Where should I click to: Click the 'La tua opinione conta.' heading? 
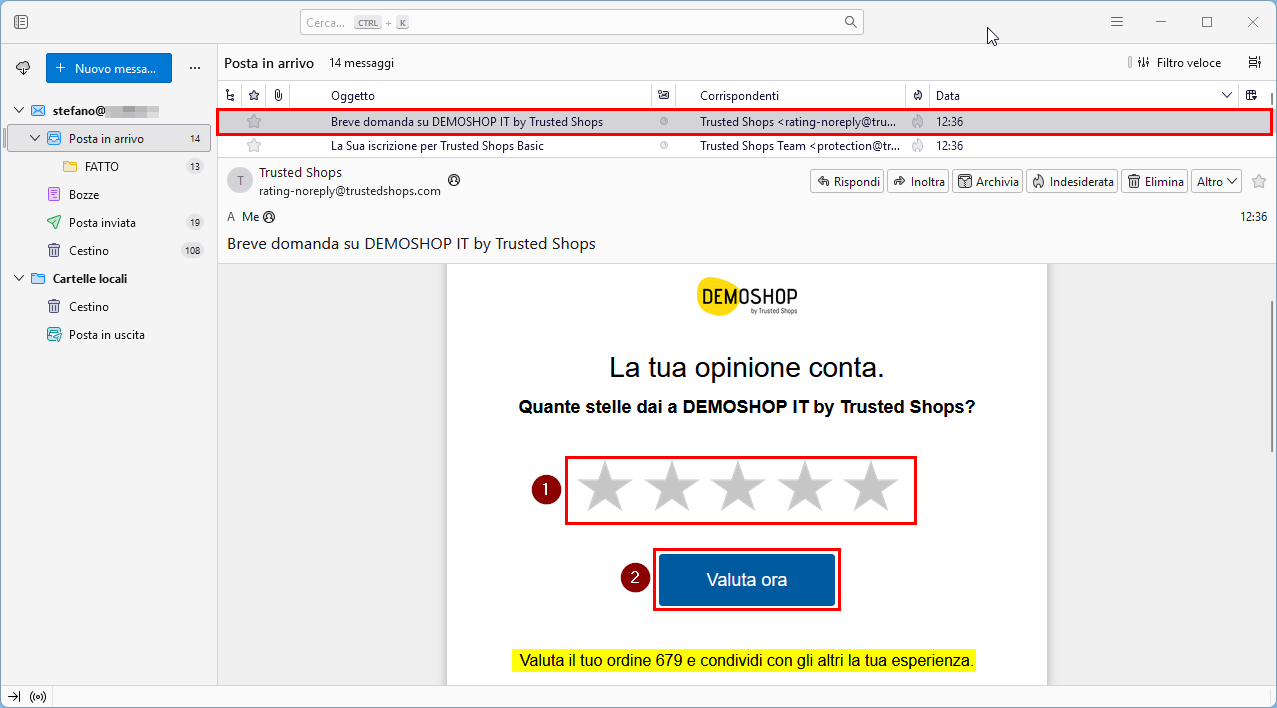pyautogui.click(x=747, y=368)
